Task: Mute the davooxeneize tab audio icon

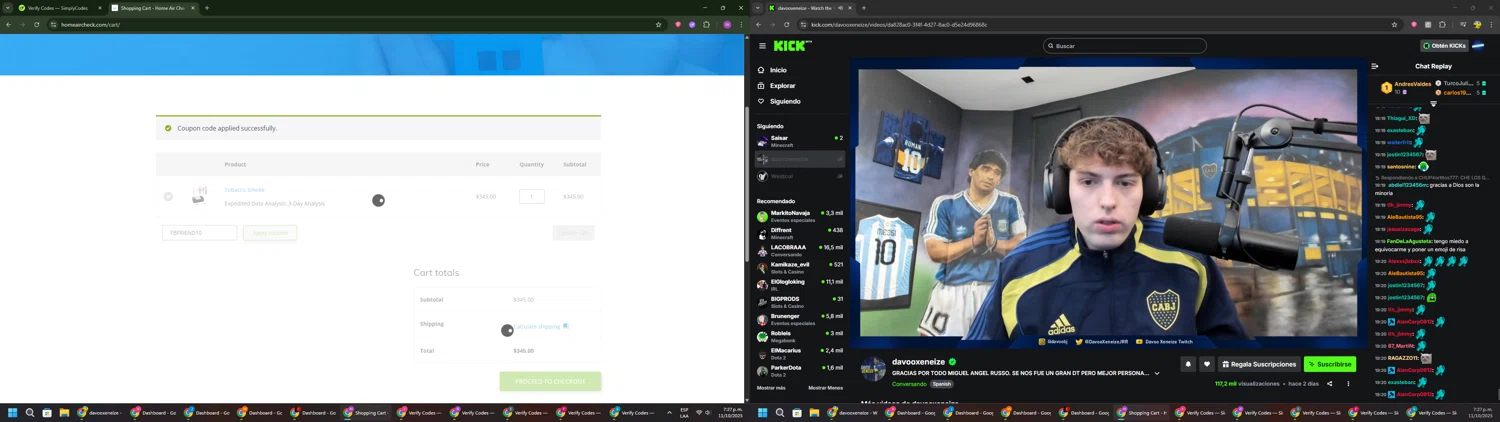Action: (x=840, y=8)
